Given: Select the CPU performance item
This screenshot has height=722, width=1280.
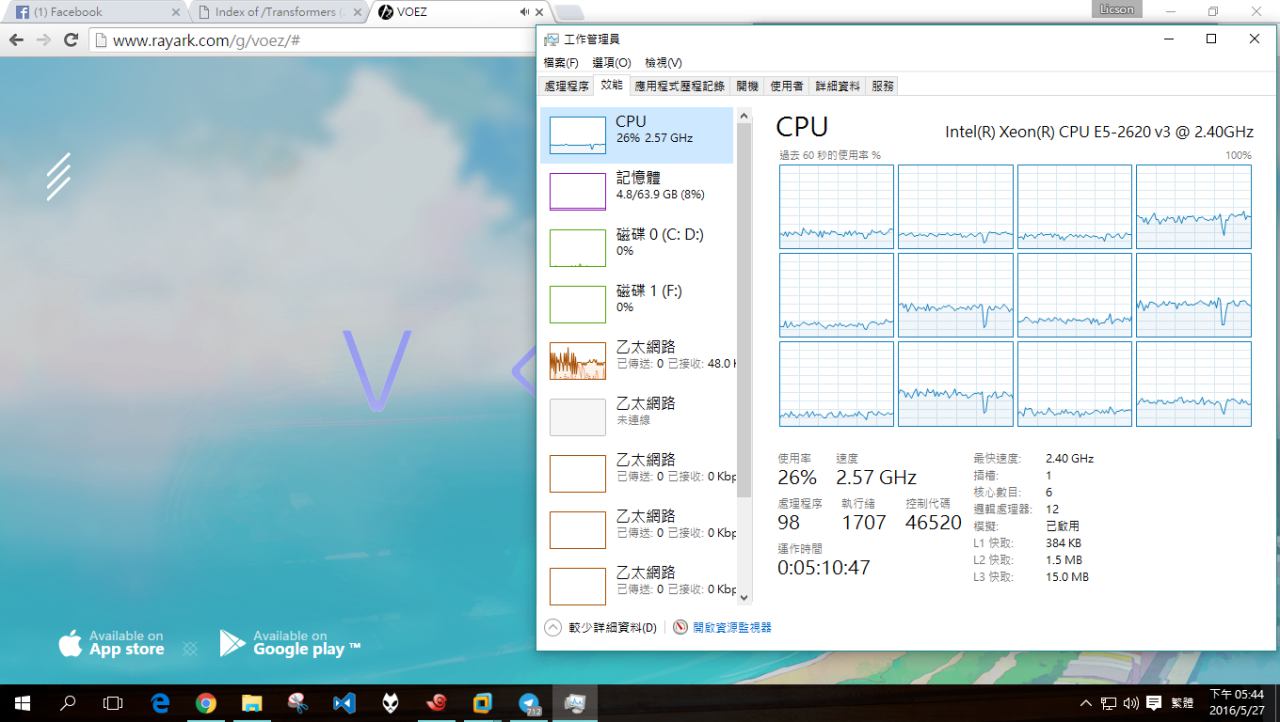Looking at the screenshot, I should (x=637, y=135).
